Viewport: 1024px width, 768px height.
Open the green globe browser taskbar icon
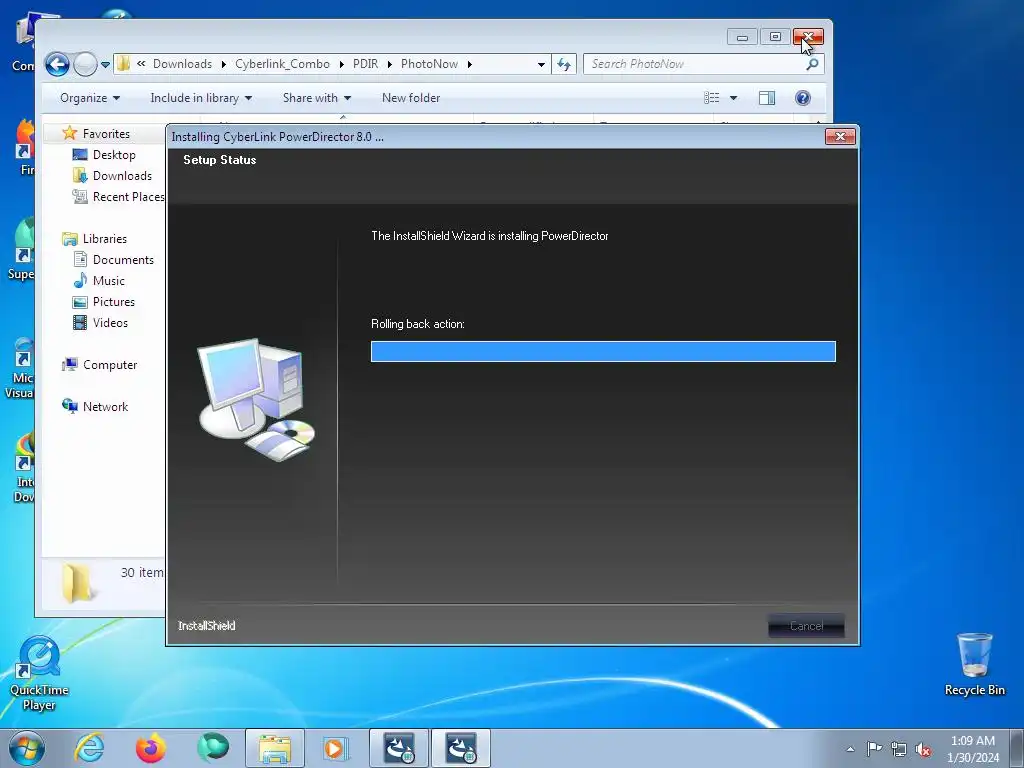[x=212, y=748]
